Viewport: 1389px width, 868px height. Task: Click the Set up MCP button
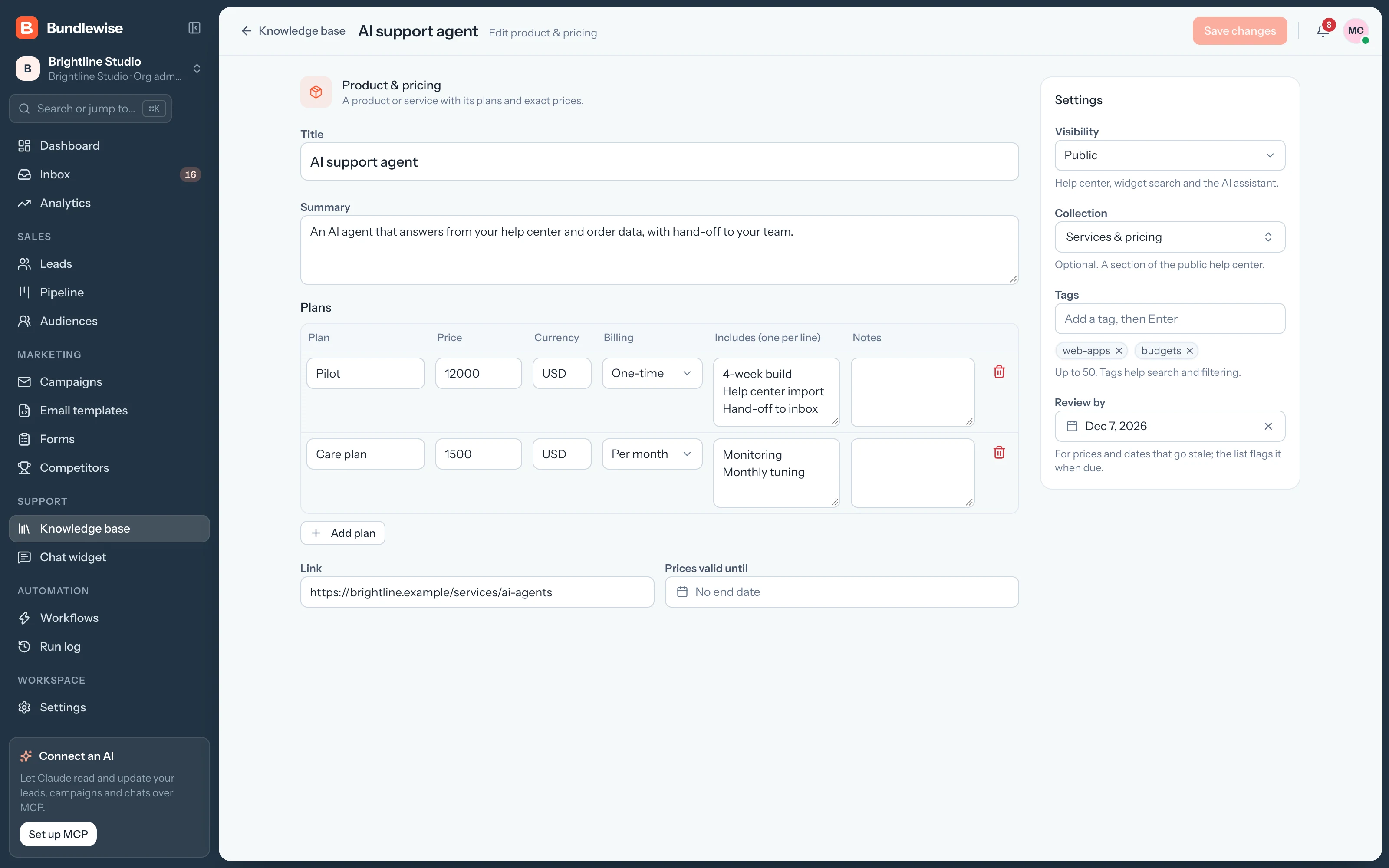click(x=58, y=835)
